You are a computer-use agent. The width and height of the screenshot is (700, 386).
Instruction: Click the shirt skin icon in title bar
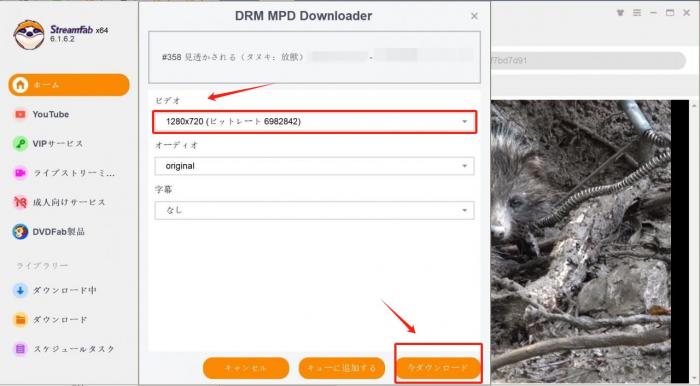(620, 13)
